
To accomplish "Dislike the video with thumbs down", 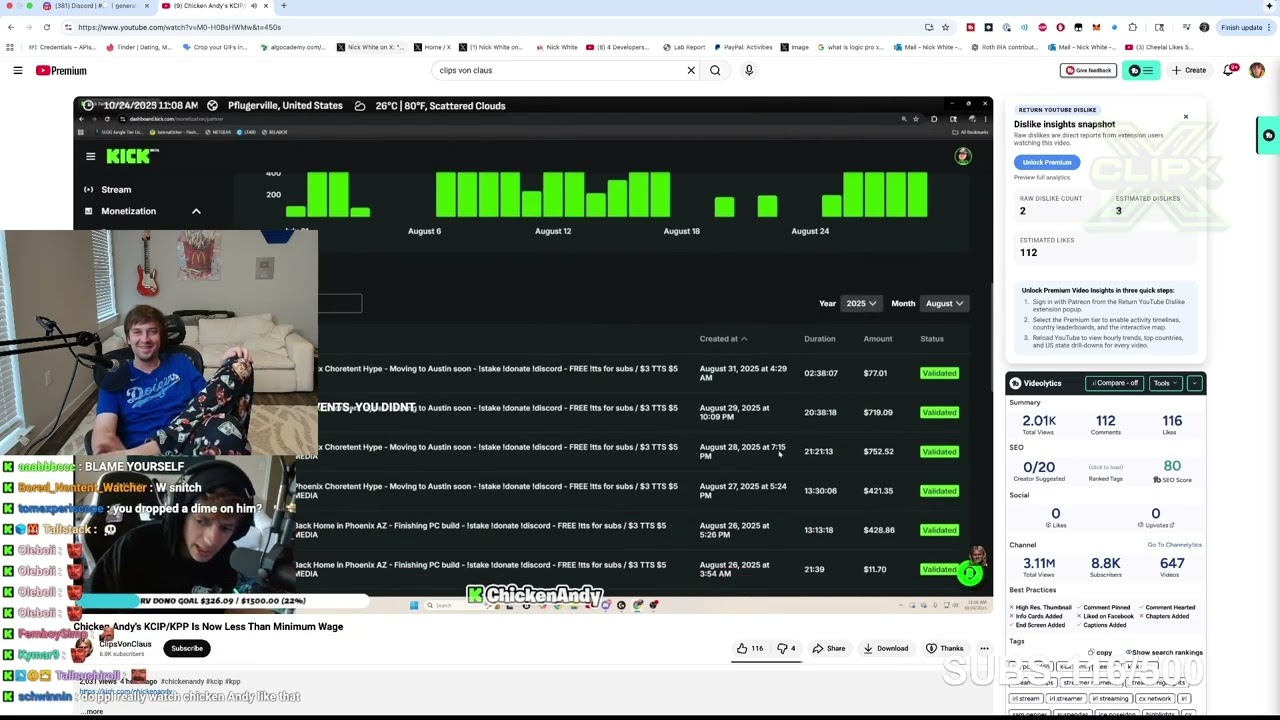I will tap(786, 648).
